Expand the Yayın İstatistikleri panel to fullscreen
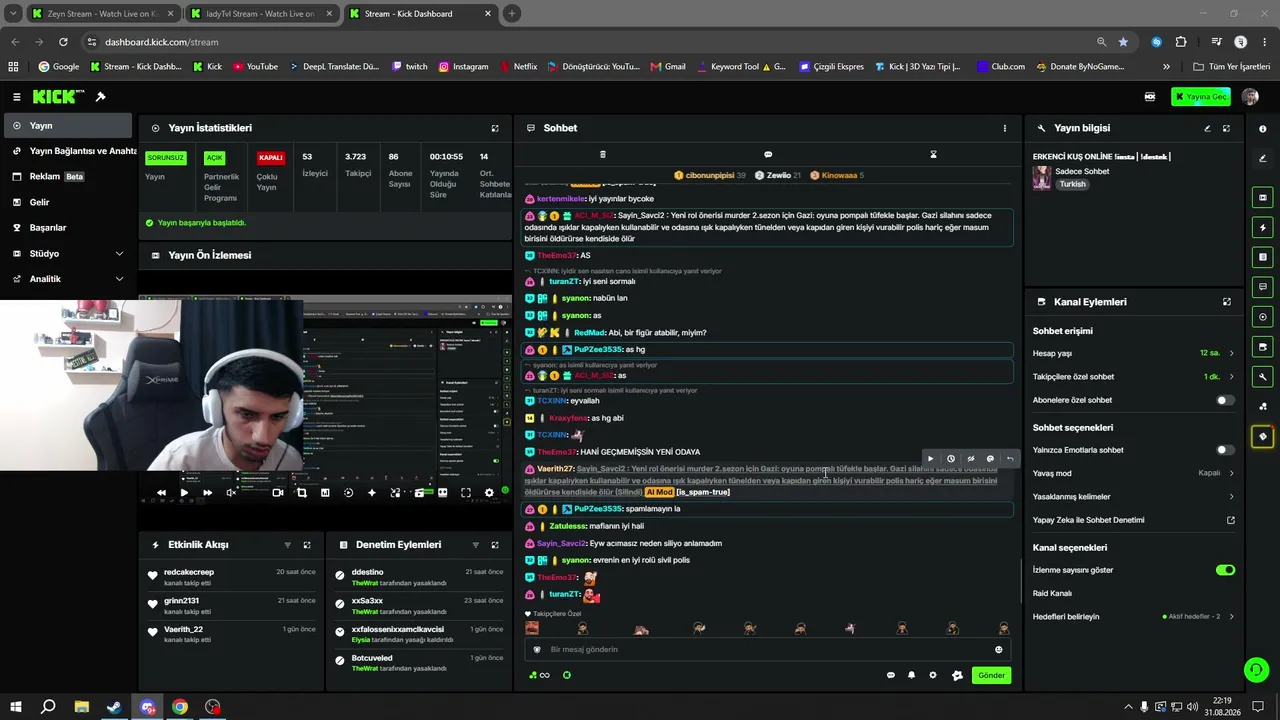Screen dimensions: 1280x720 tap(494, 128)
